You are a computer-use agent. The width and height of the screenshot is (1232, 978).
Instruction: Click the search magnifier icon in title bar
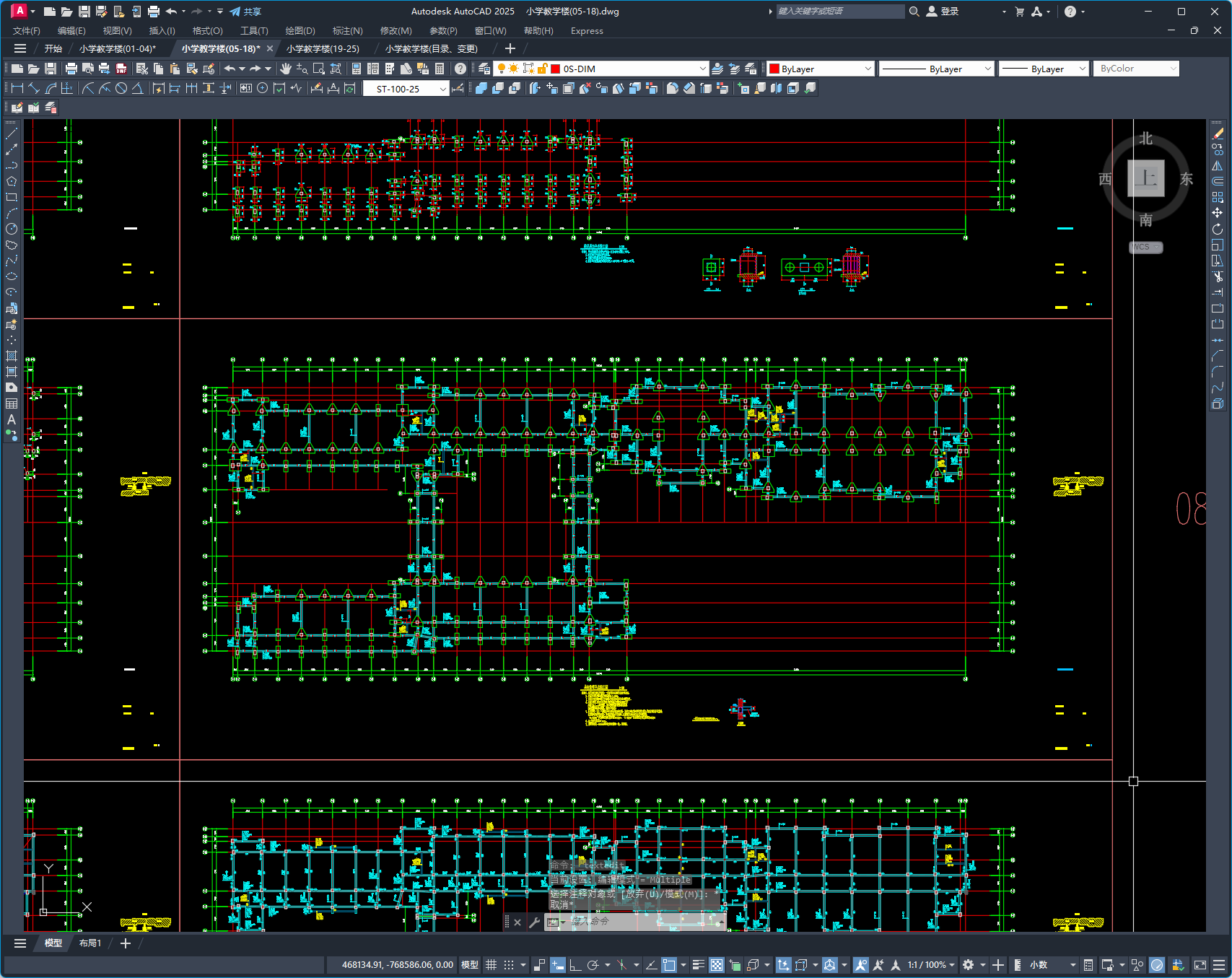coord(914,12)
